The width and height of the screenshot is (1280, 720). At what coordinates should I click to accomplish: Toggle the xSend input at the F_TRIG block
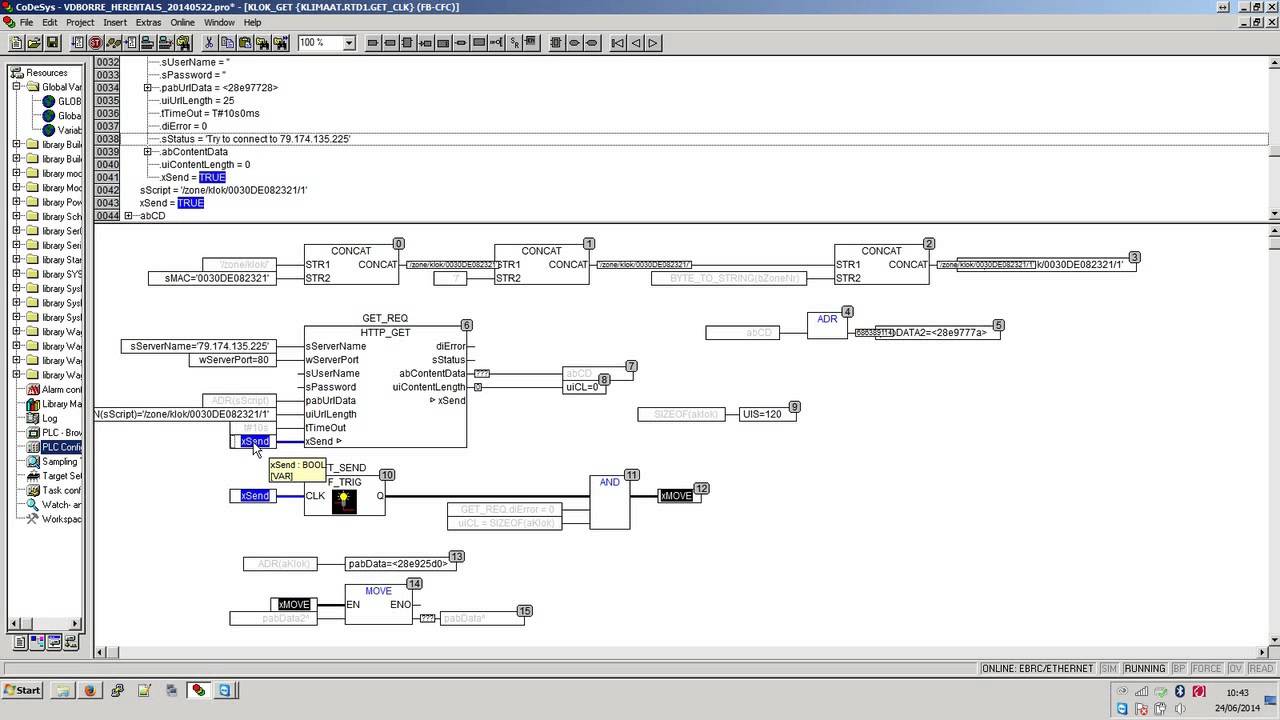click(255, 496)
